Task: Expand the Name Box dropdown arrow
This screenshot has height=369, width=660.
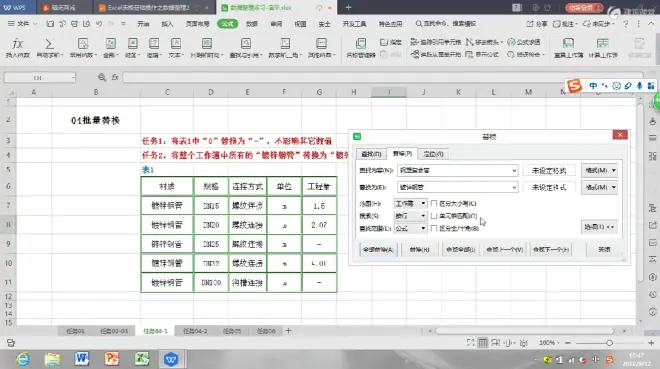Action: [73, 77]
